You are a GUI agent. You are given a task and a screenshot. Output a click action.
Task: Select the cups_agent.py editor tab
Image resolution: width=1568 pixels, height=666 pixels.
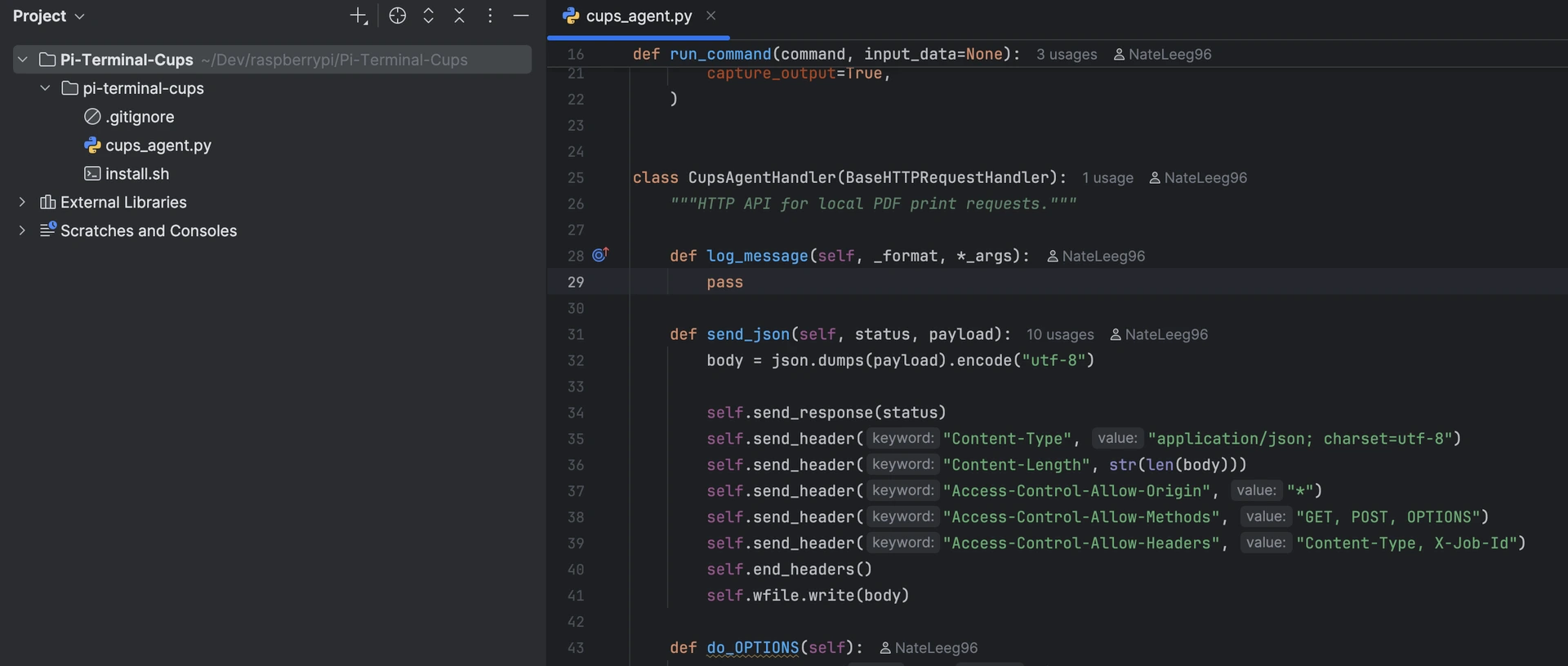pos(638,16)
